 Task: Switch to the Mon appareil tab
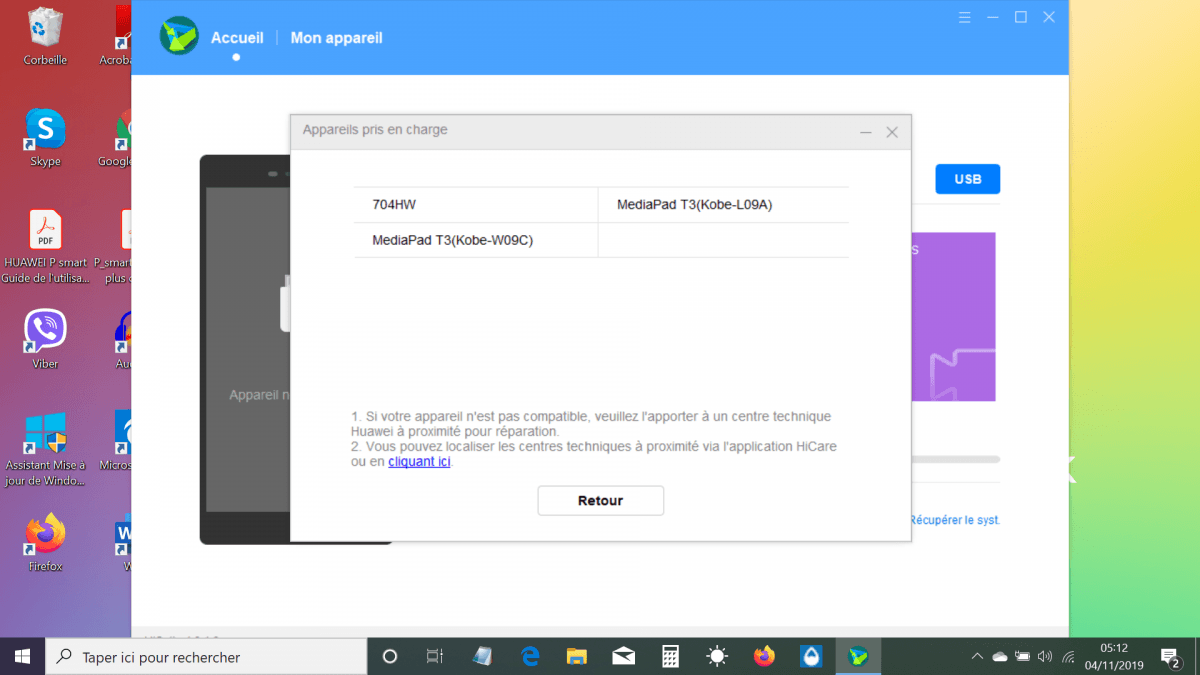(x=336, y=38)
